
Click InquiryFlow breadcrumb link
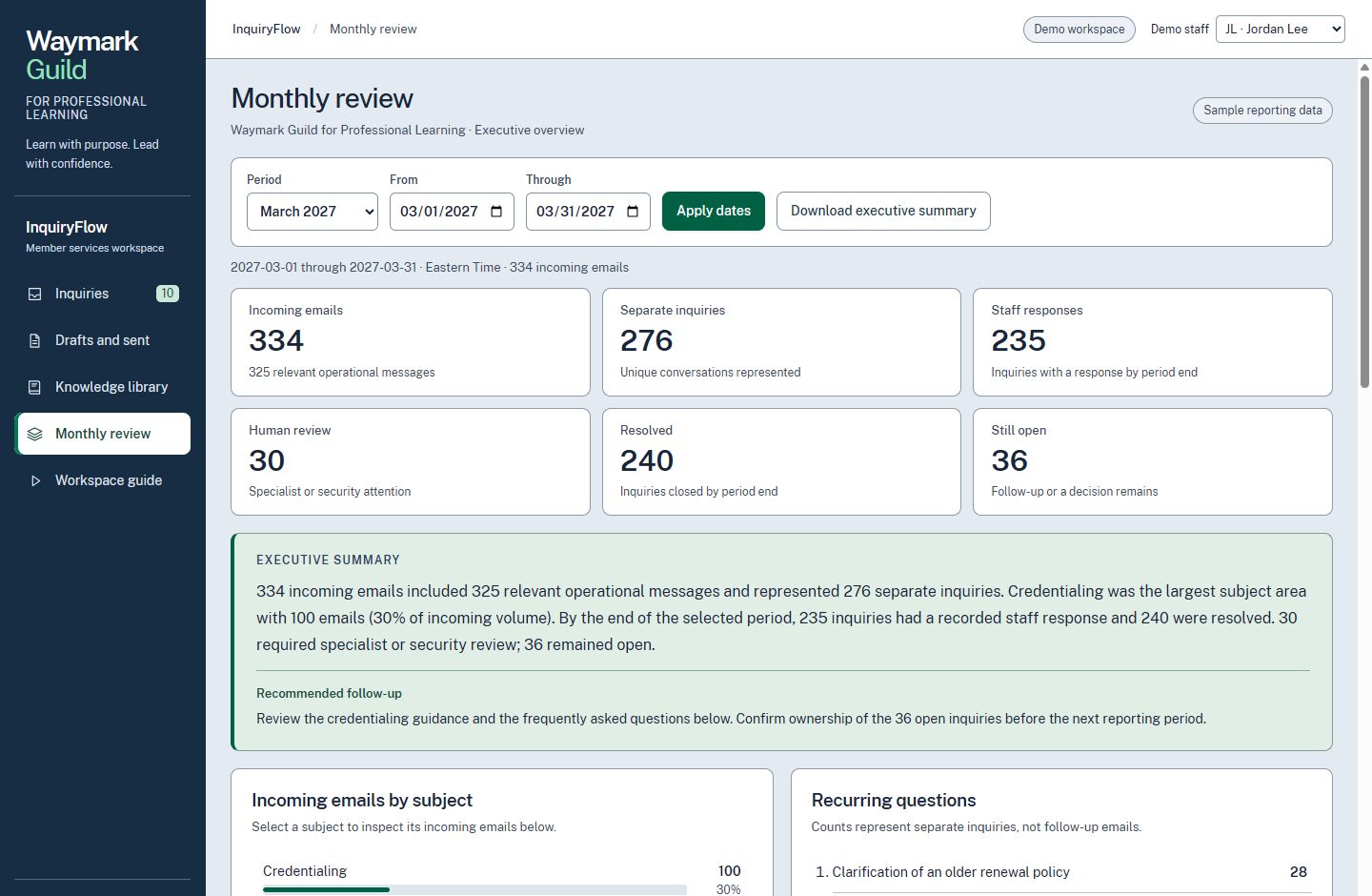point(267,30)
